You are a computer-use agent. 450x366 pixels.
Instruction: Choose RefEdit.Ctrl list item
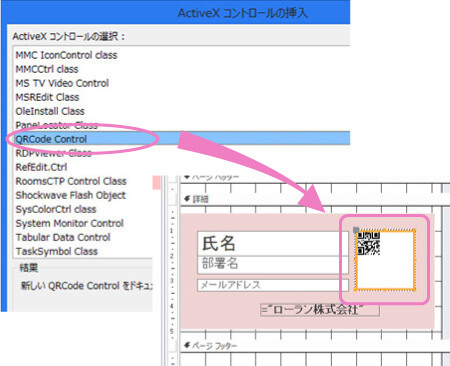[41, 167]
